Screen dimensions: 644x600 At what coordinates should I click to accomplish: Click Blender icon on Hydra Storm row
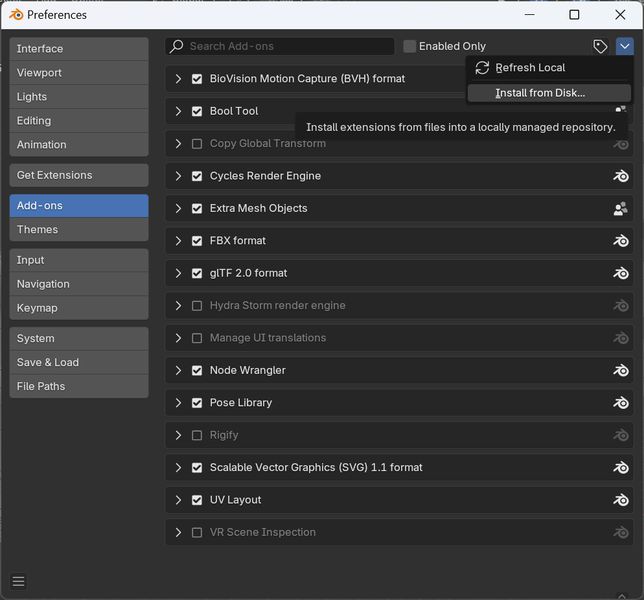(x=621, y=306)
